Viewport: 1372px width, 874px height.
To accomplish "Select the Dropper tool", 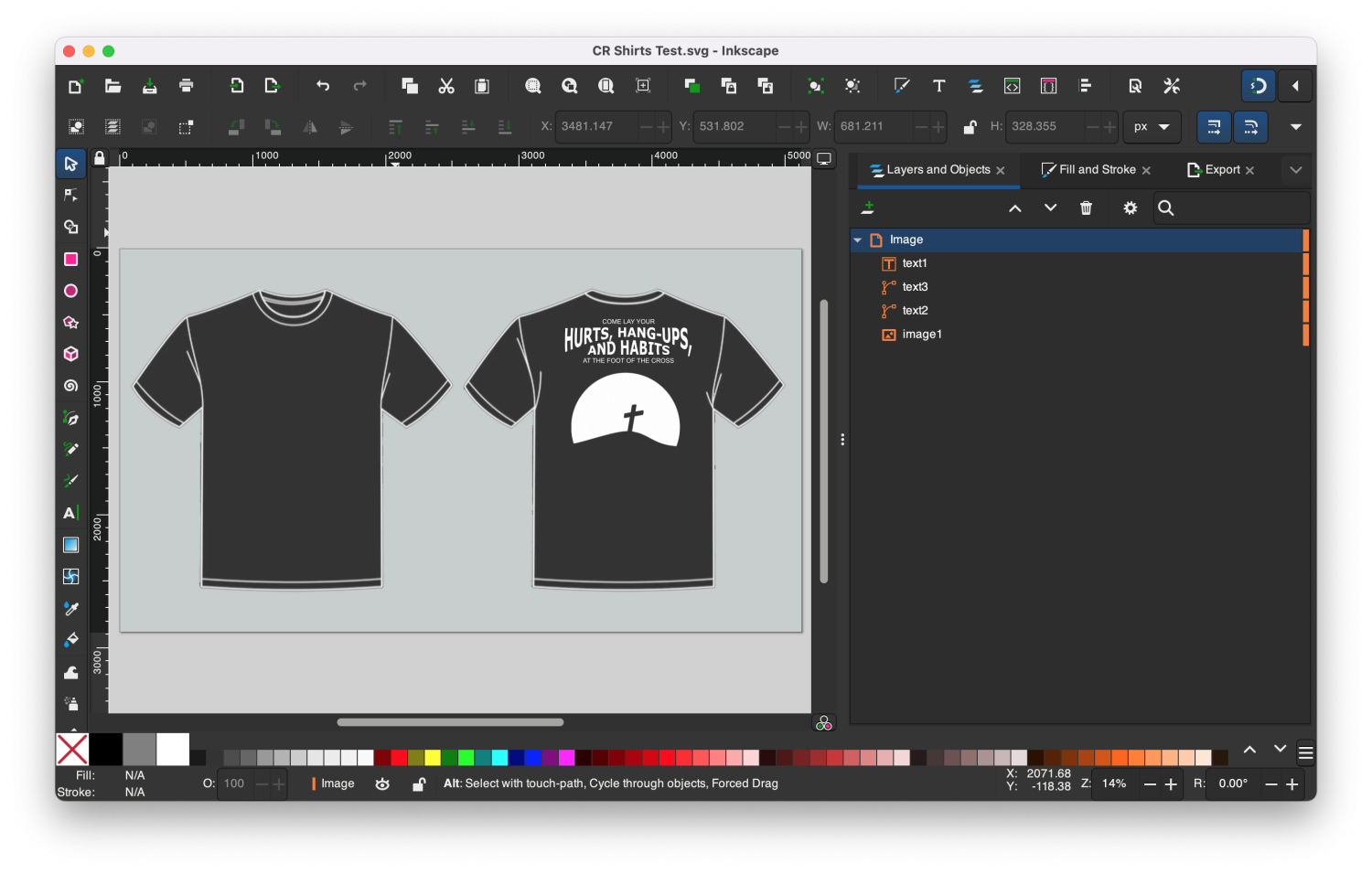I will tap(70, 608).
